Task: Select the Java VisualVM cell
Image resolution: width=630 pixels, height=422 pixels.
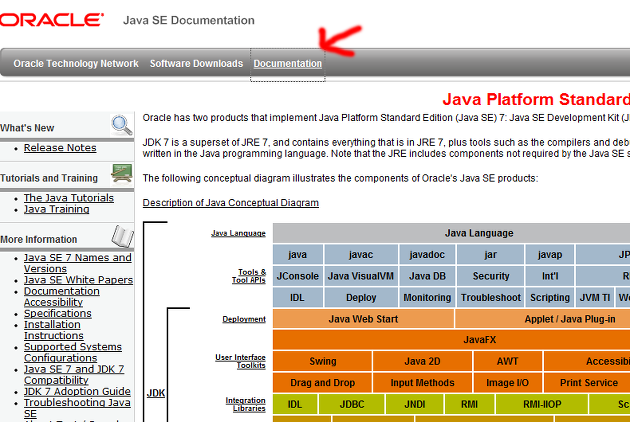Action: coord(361,276)
